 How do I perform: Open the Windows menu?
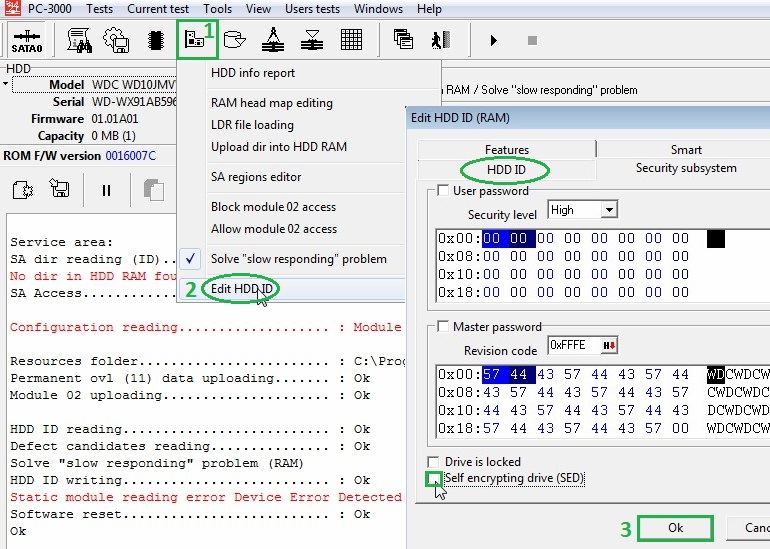[x=378, y=9]
